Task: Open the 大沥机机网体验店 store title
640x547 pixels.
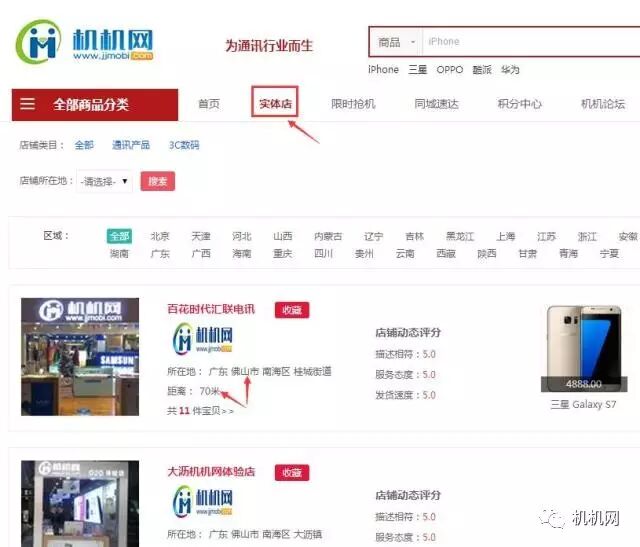Action: (211, 472)
